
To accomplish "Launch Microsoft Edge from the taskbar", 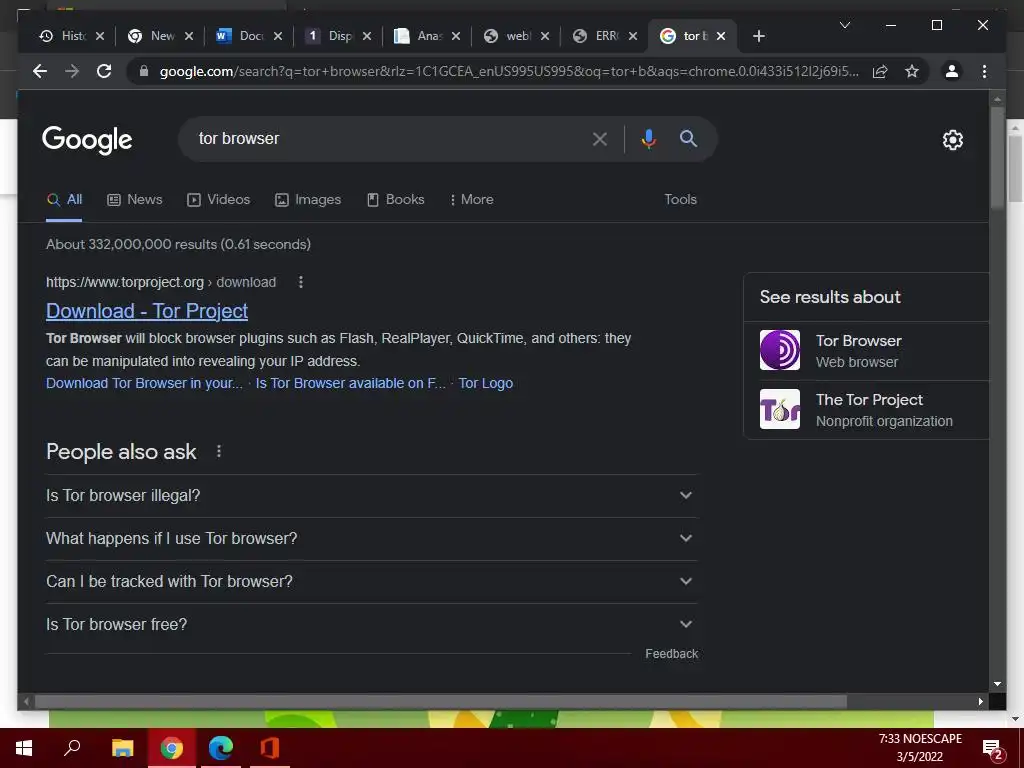I will click(x=221, y=748).
